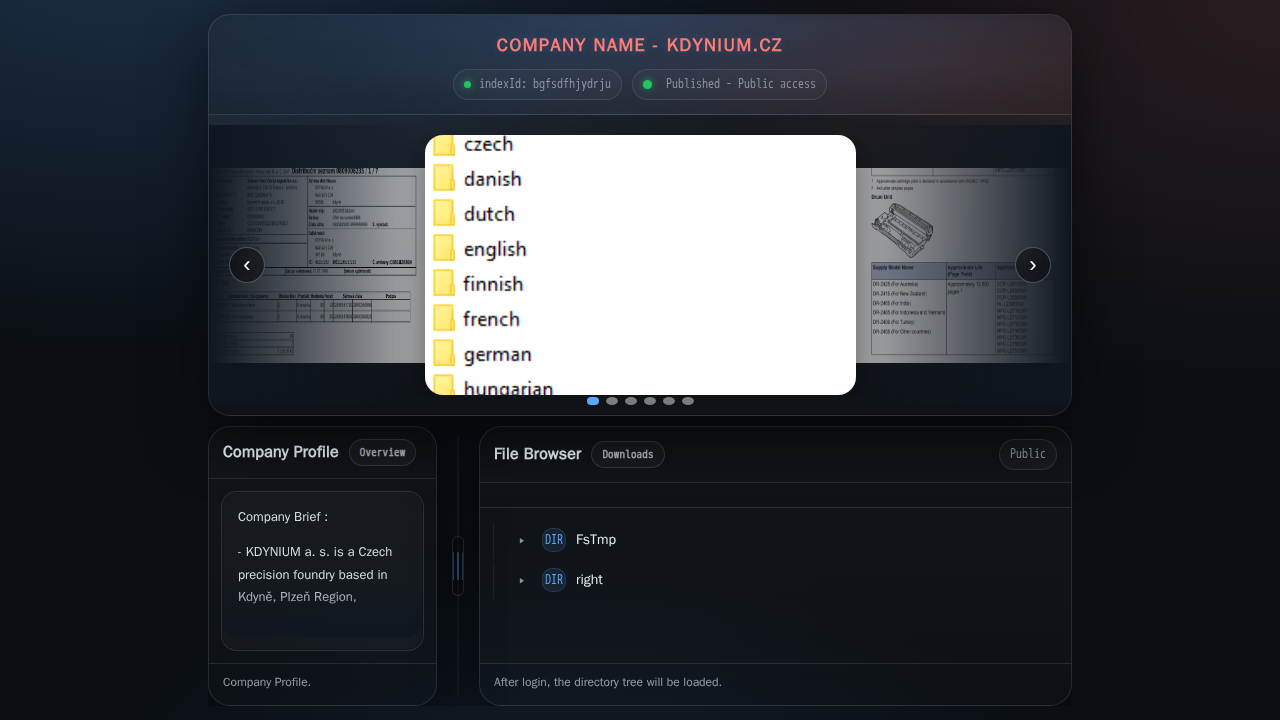Select the first active carousel dot

(x=593, y=401)
